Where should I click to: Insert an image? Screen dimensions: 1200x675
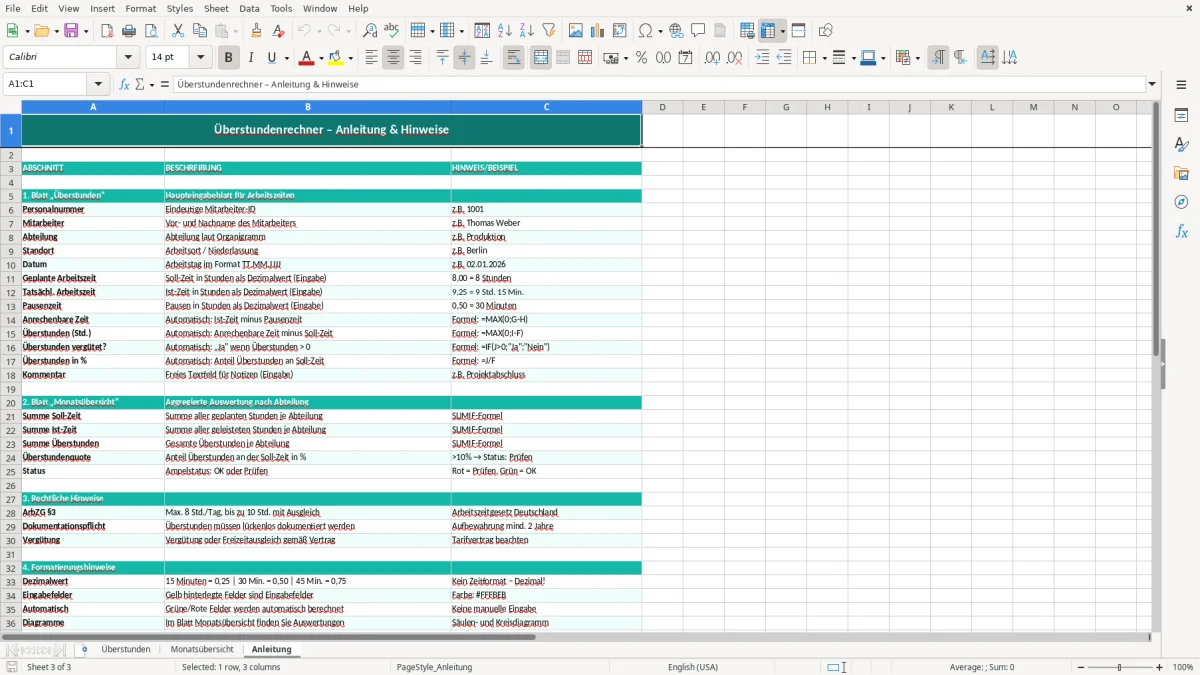(576, 31)
